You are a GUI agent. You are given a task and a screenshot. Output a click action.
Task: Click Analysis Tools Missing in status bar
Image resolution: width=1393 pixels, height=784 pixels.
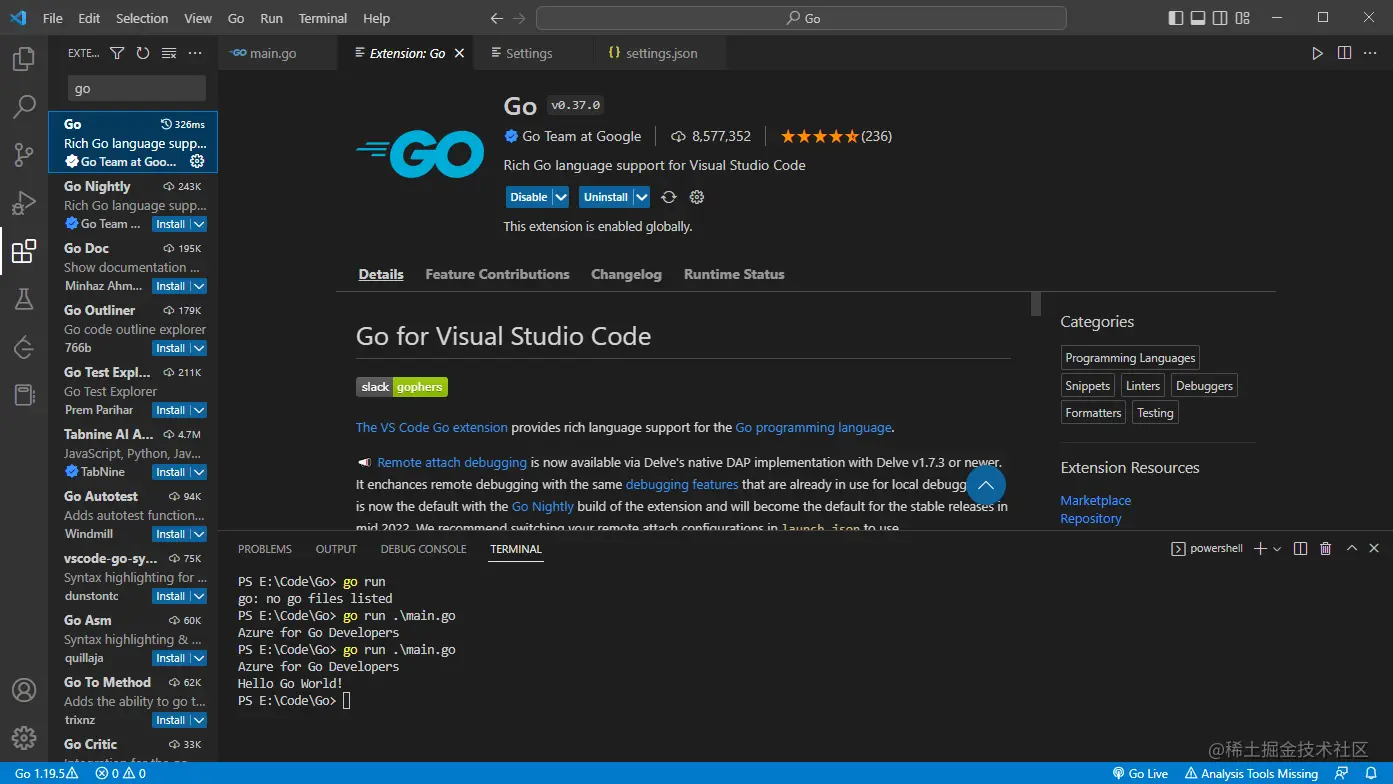coord(1251,773)
